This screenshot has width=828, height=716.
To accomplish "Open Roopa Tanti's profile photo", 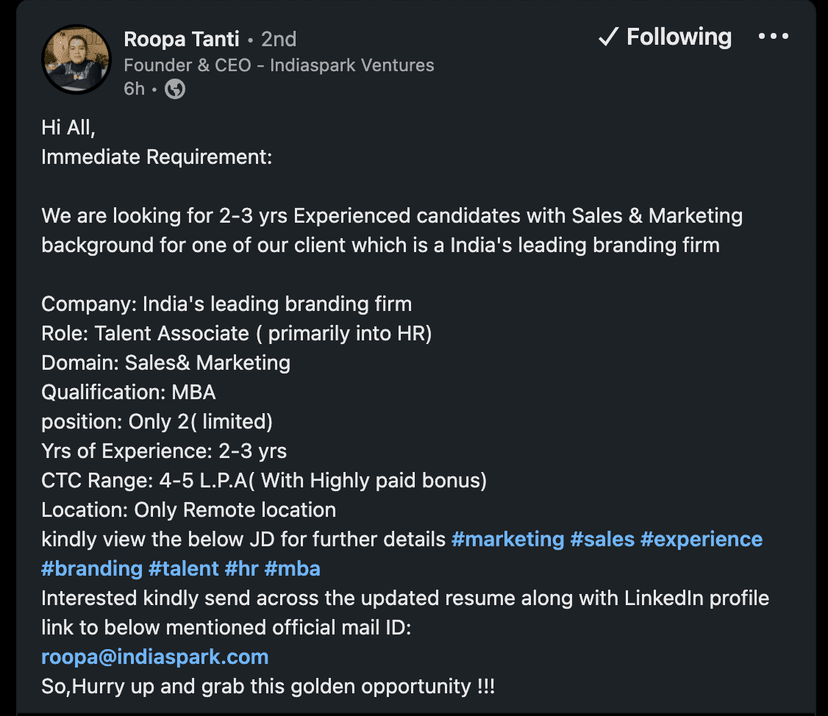I will pyautogui.click(x=74, y=60).
